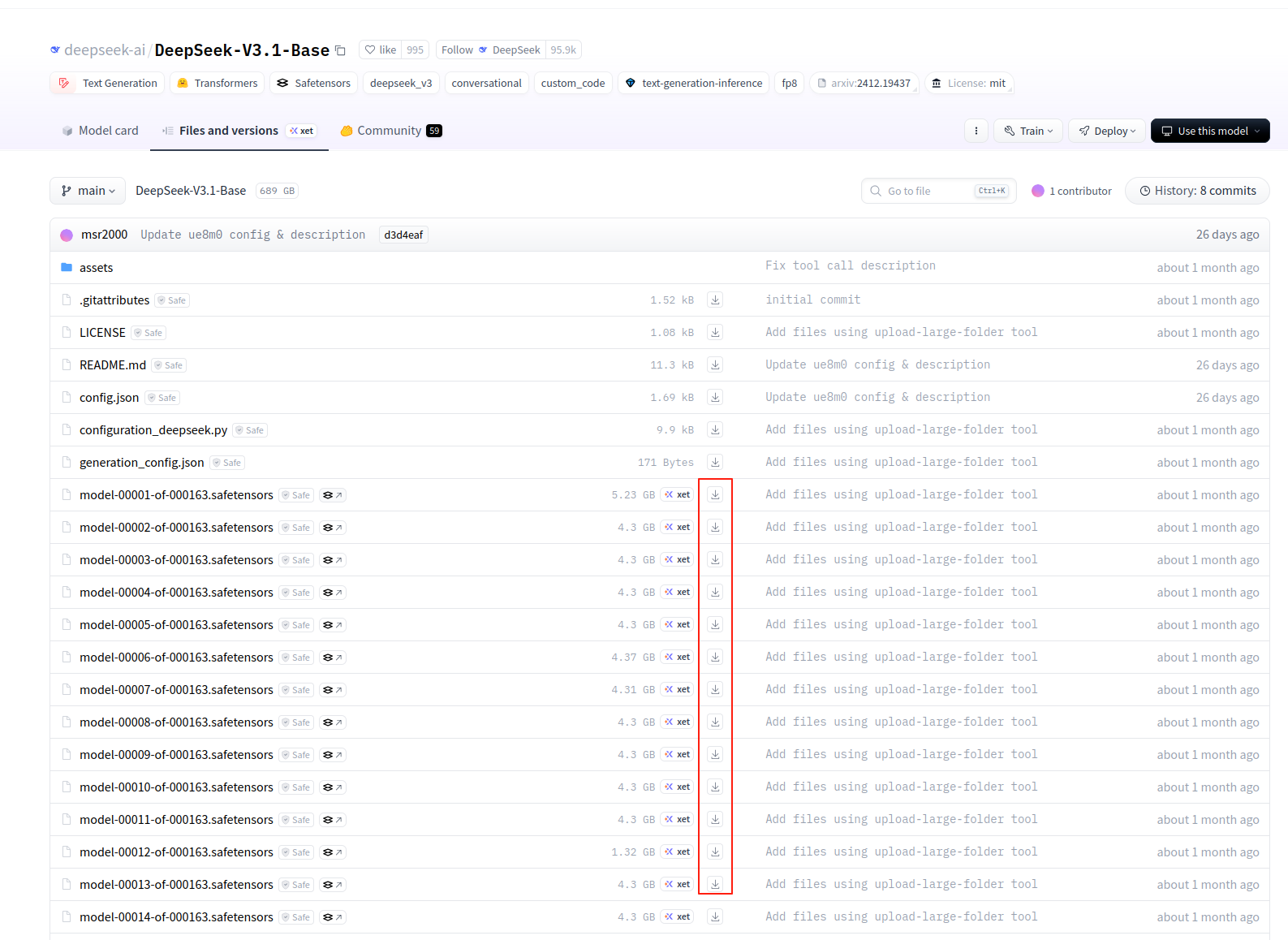Image resolution: width=1288 pixels, height=940 pixels.
Task: Open the Community tab
Action: coord(390,131)
